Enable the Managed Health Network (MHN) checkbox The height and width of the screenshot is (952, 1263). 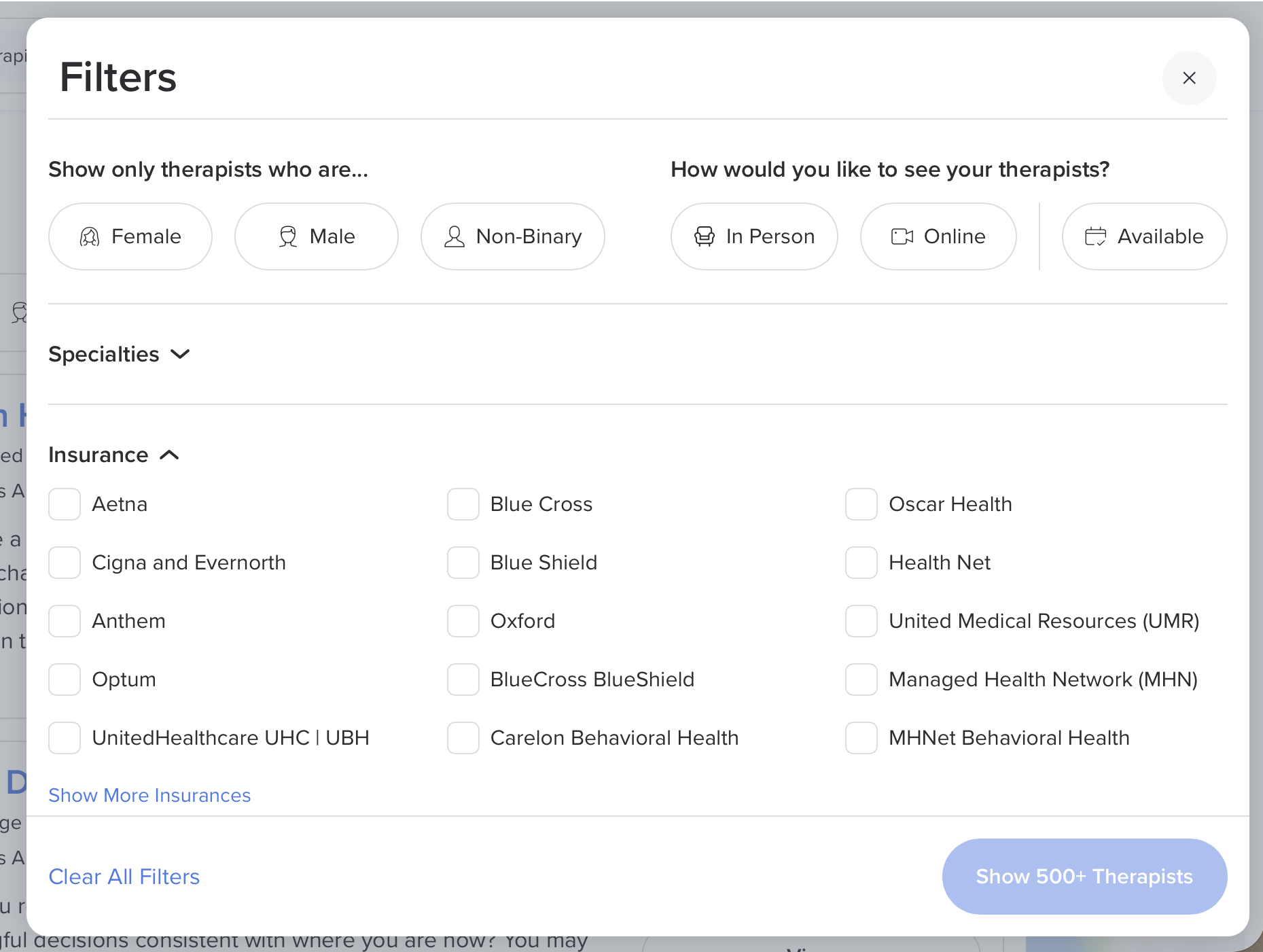pyautogui.click(x=861, y=680)
